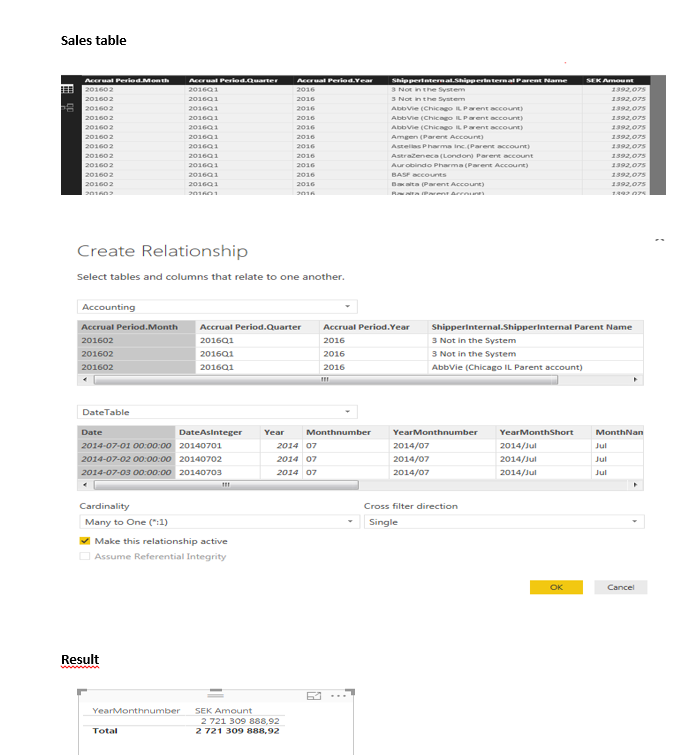Open the Relationships model view icon
This screenshot has width=696, height=755.
click(x=67, y=107)
